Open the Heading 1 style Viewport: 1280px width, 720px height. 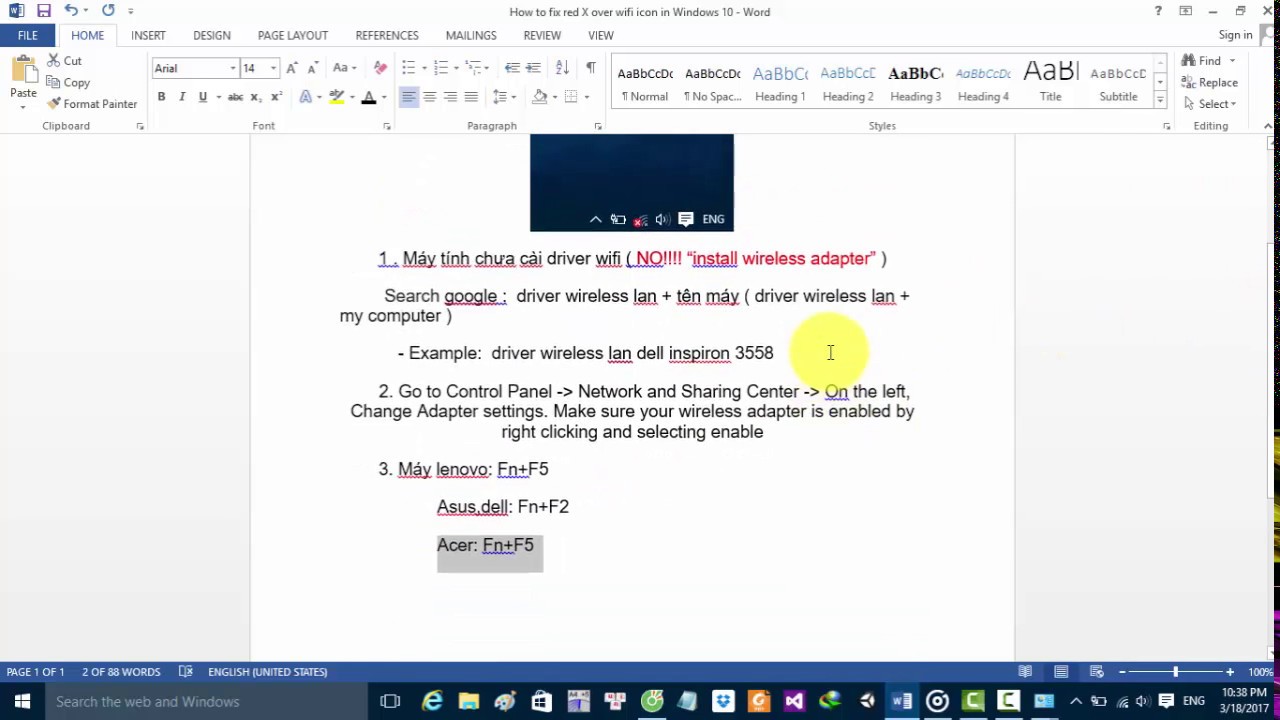click(x=780, y=80)
